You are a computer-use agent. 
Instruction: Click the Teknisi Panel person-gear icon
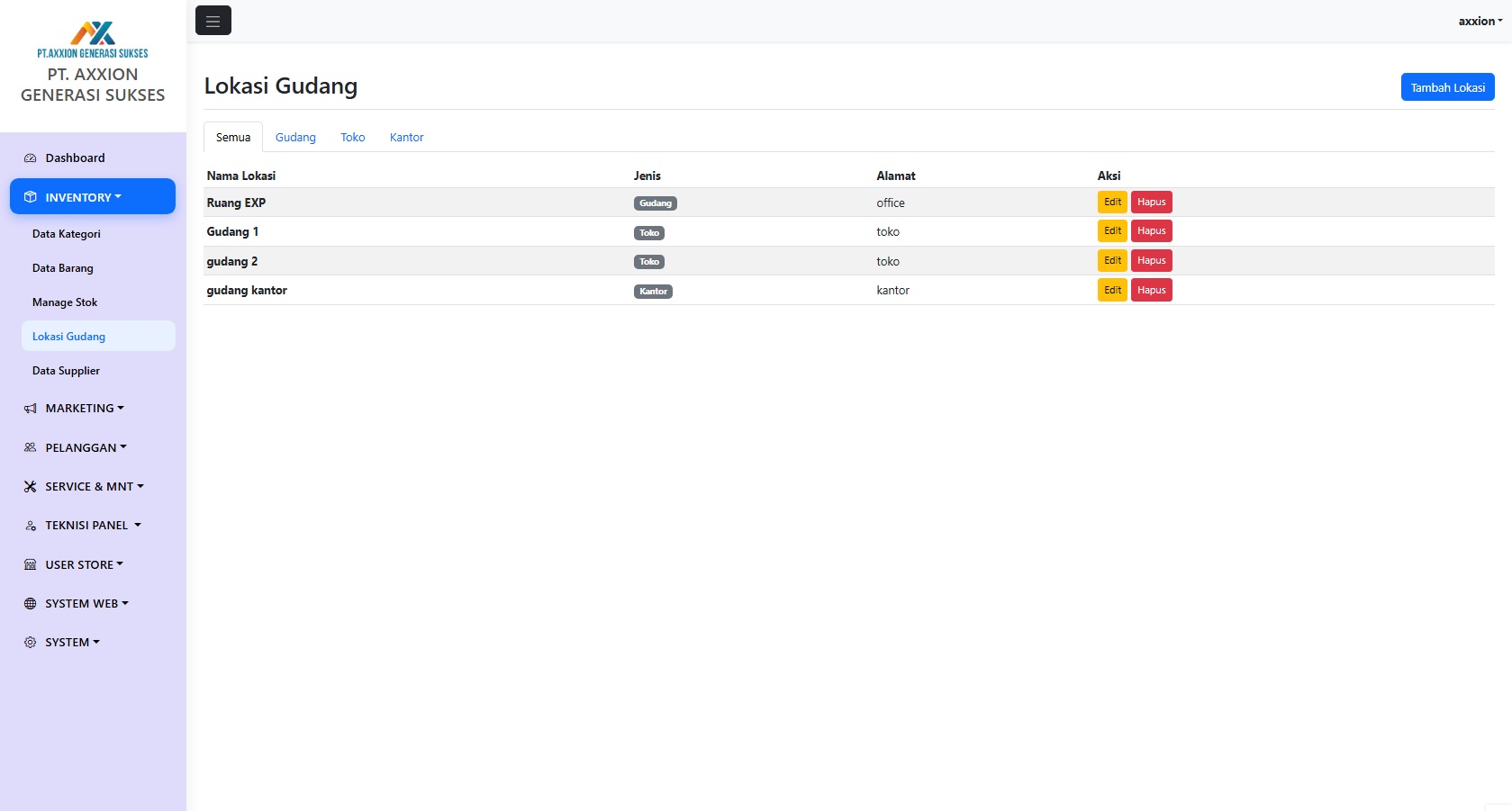[x=30, y=525]
